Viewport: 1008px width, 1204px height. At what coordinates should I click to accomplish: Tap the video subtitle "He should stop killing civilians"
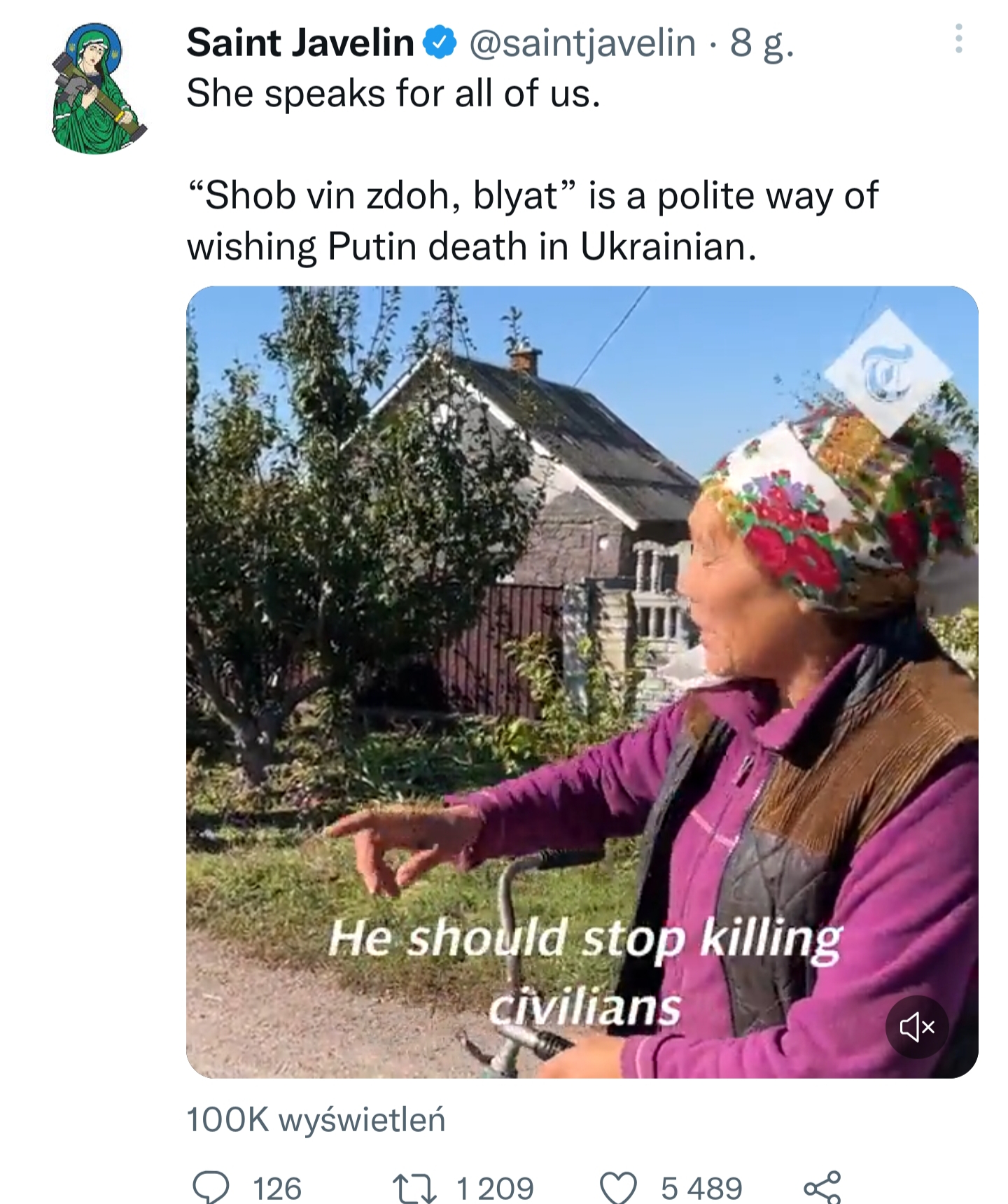tap(585, 971)
